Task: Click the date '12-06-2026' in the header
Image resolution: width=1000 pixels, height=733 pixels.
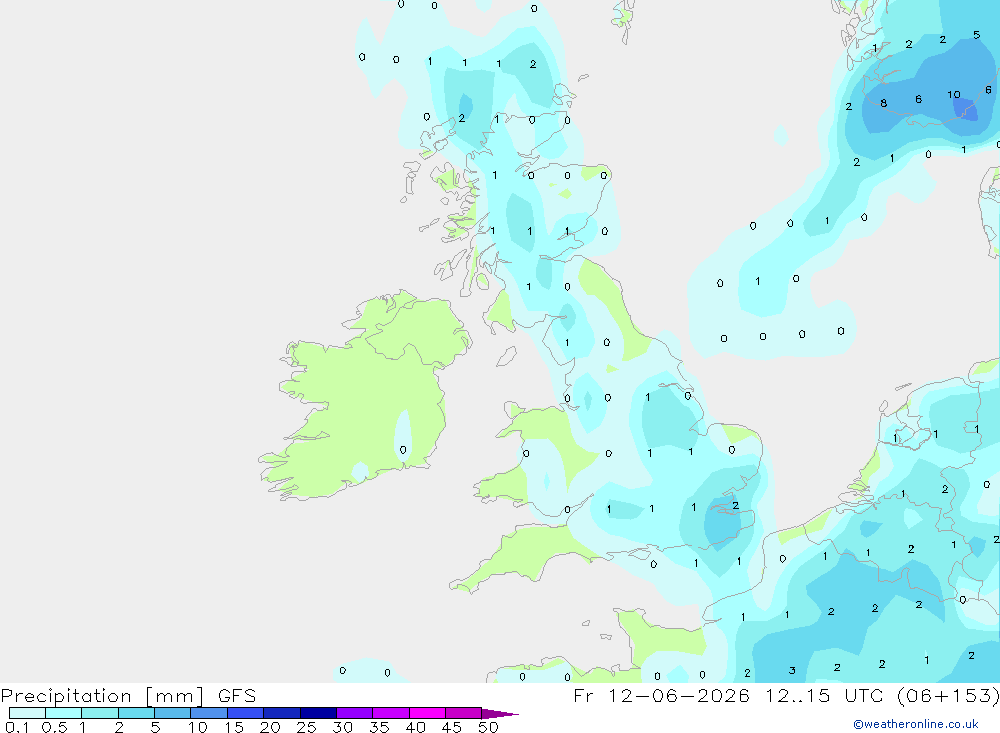Action: (x=679, y=695)
